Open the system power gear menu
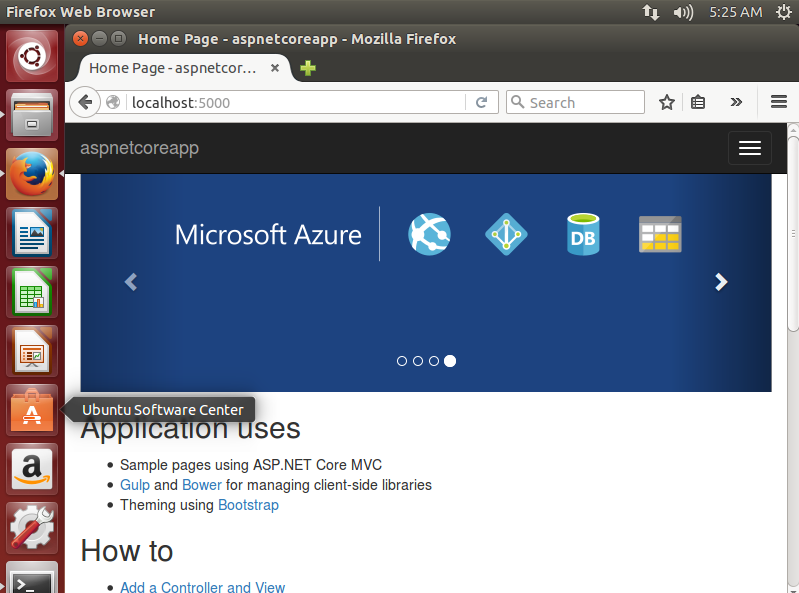This screenshot has width=799, height=593. 784,12
